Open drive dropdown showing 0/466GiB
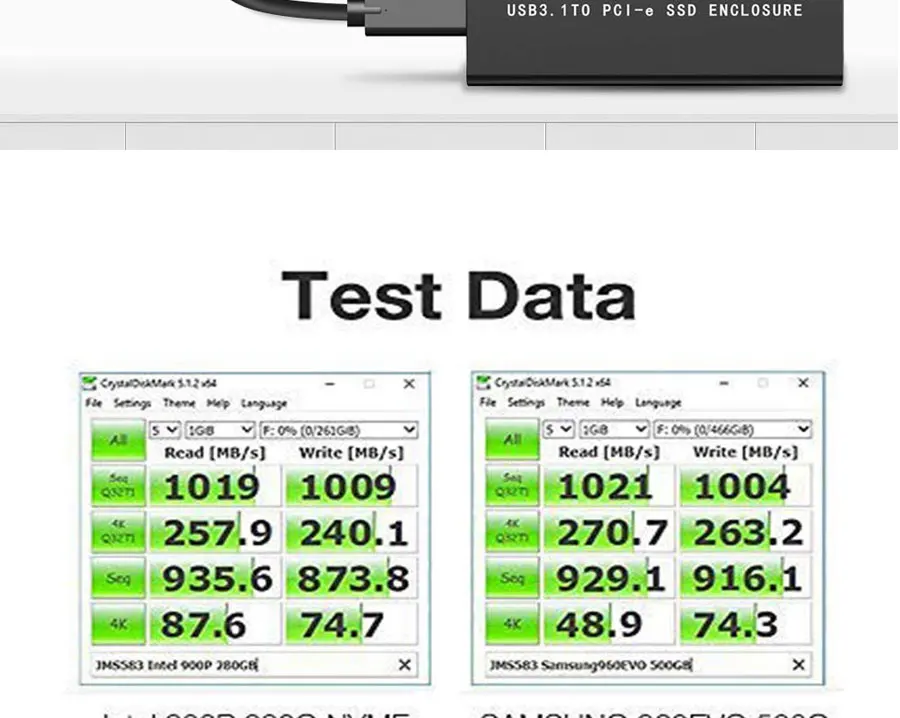 [733, 429]
